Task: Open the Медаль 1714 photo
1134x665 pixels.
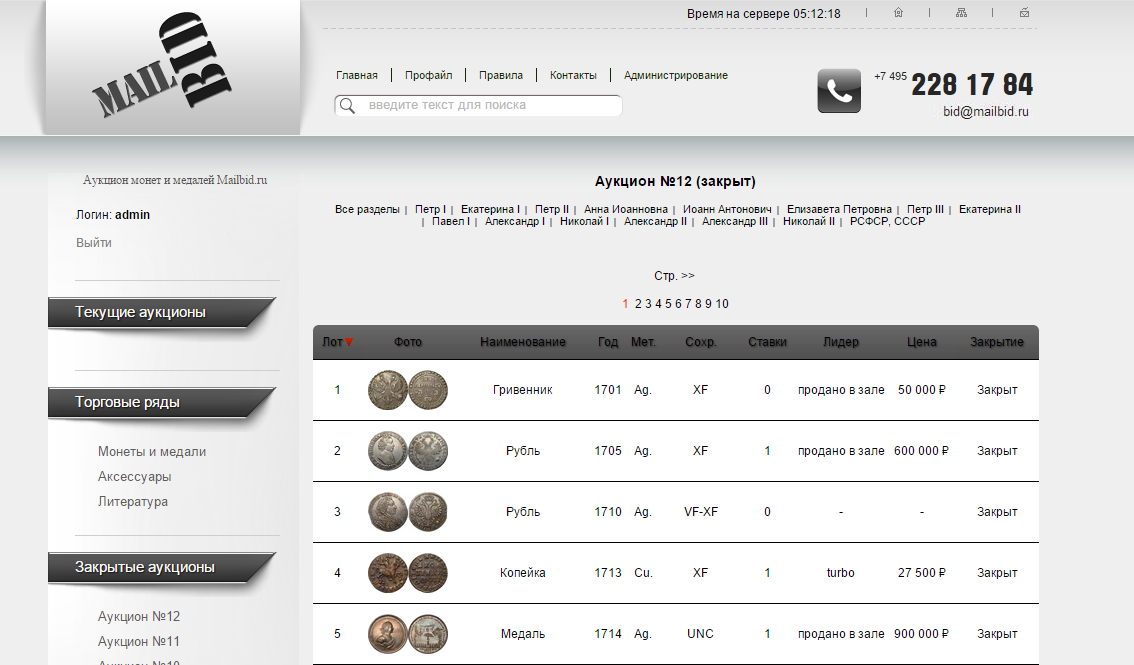Action: 408,634
